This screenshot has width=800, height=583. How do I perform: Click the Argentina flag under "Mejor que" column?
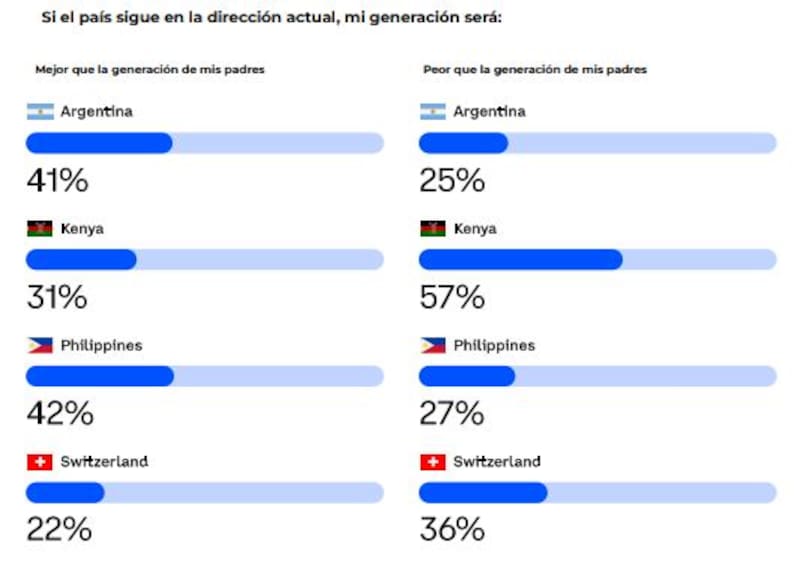39,112
